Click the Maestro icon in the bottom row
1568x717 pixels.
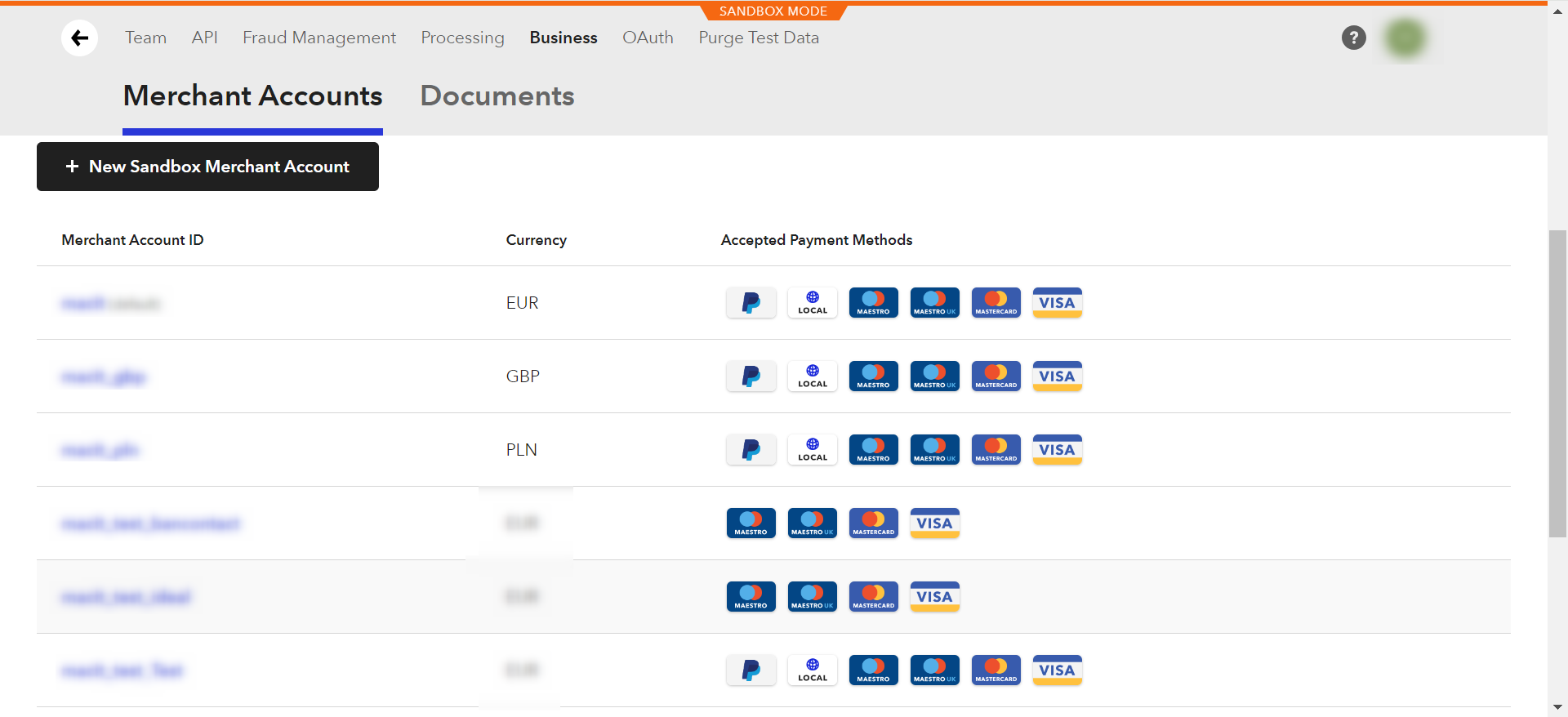[x=874, y=670]
